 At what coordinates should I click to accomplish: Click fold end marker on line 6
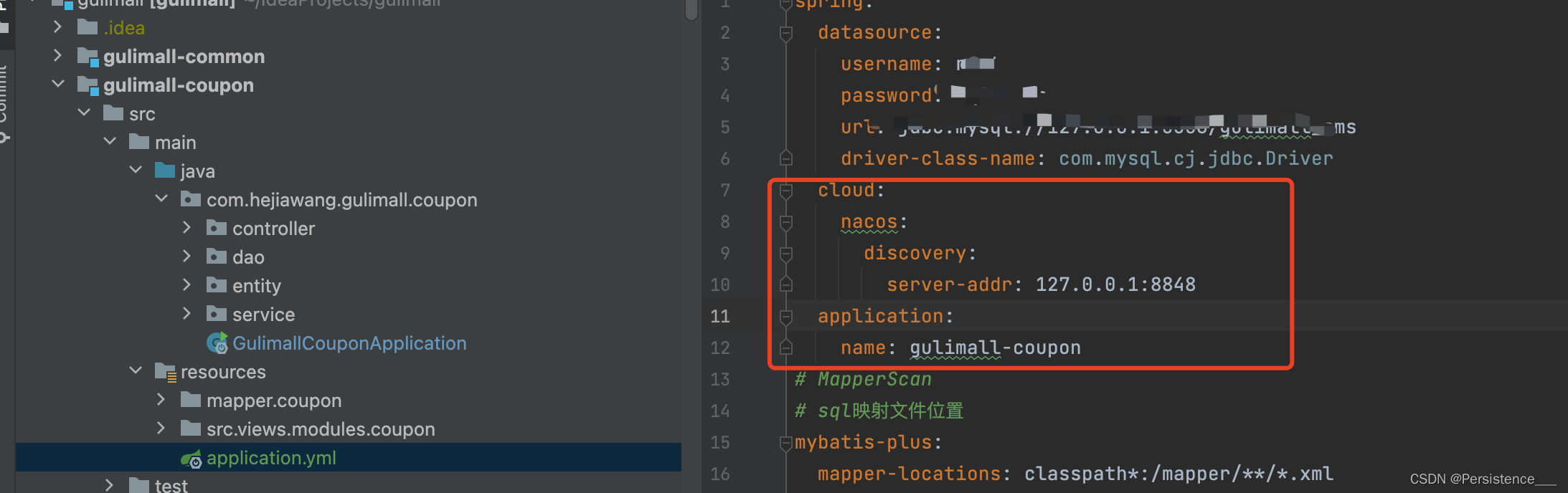pyautogui.click(x=786, y=158)
